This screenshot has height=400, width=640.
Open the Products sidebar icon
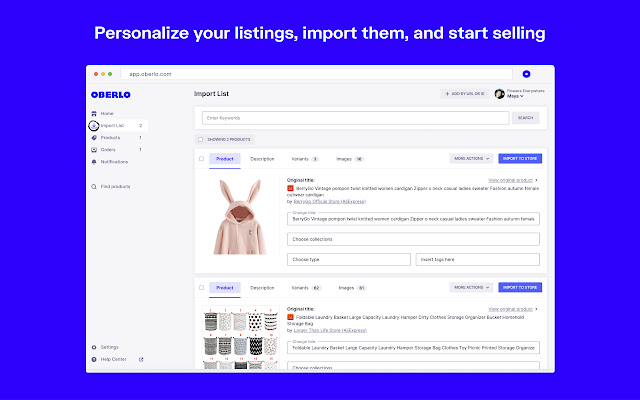point(94,138)
